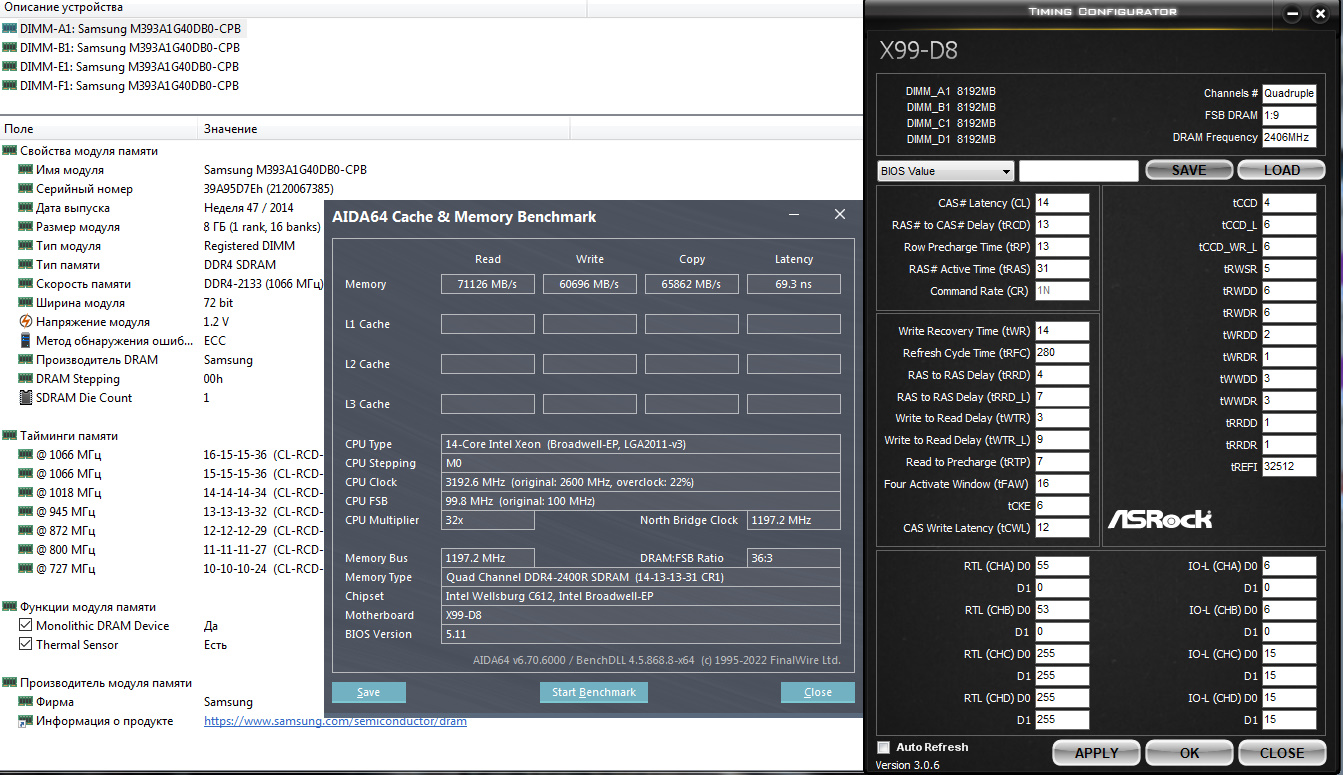This screenshot has width=1343, height=775.
Task: Click the Four Activate Window (tFAW) field
Action: pos(1062,484)
